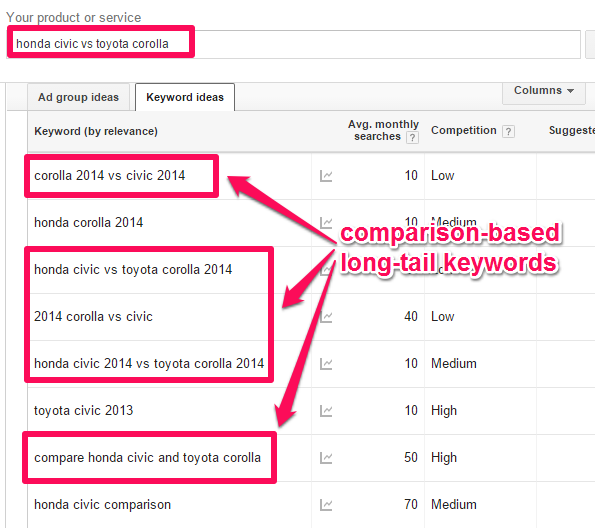595x528 pixels.
Task: Sort by Competition column header
Action: tap(463, 131)
